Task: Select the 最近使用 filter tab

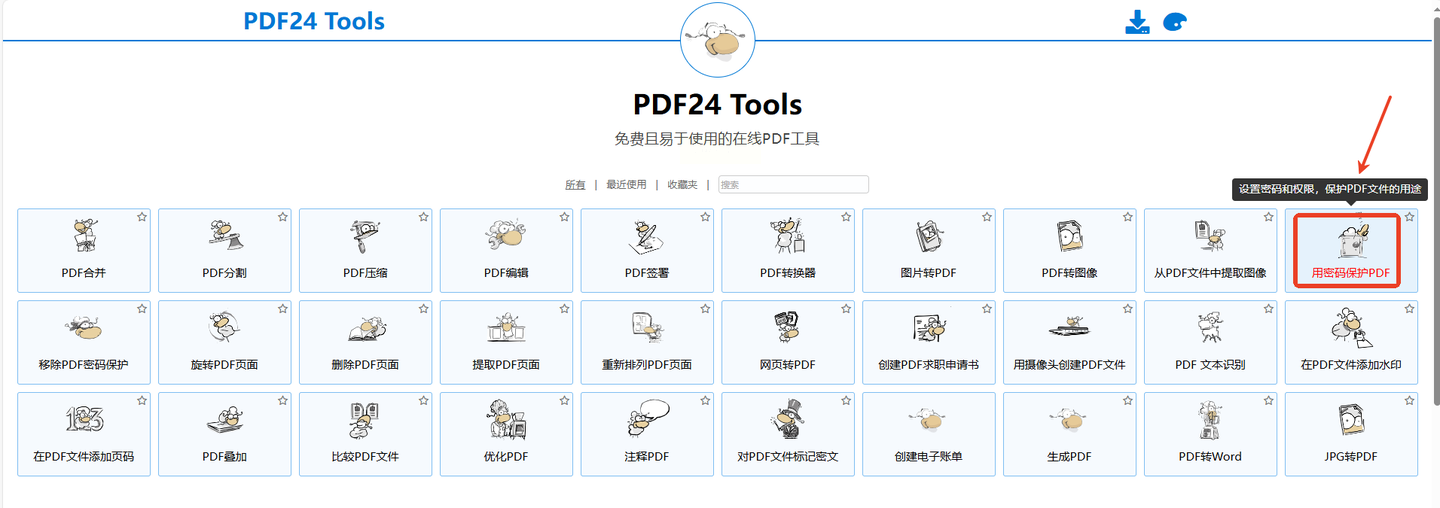Action: point(626,185)
